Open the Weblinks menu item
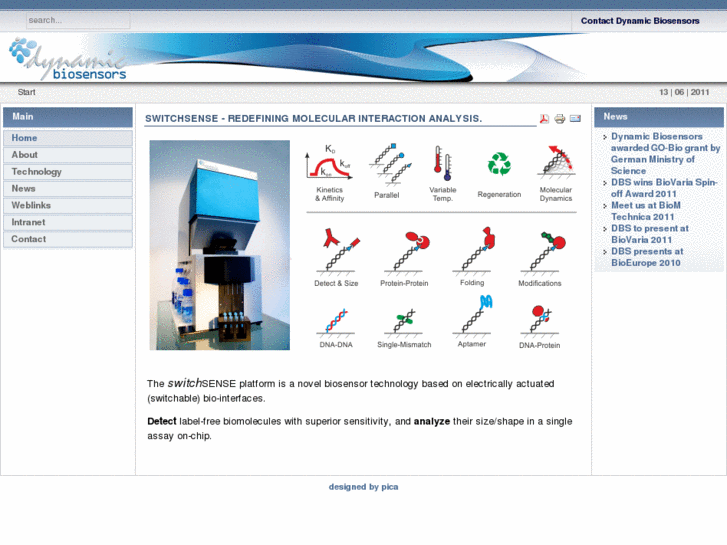 click(x=68, y=205)
